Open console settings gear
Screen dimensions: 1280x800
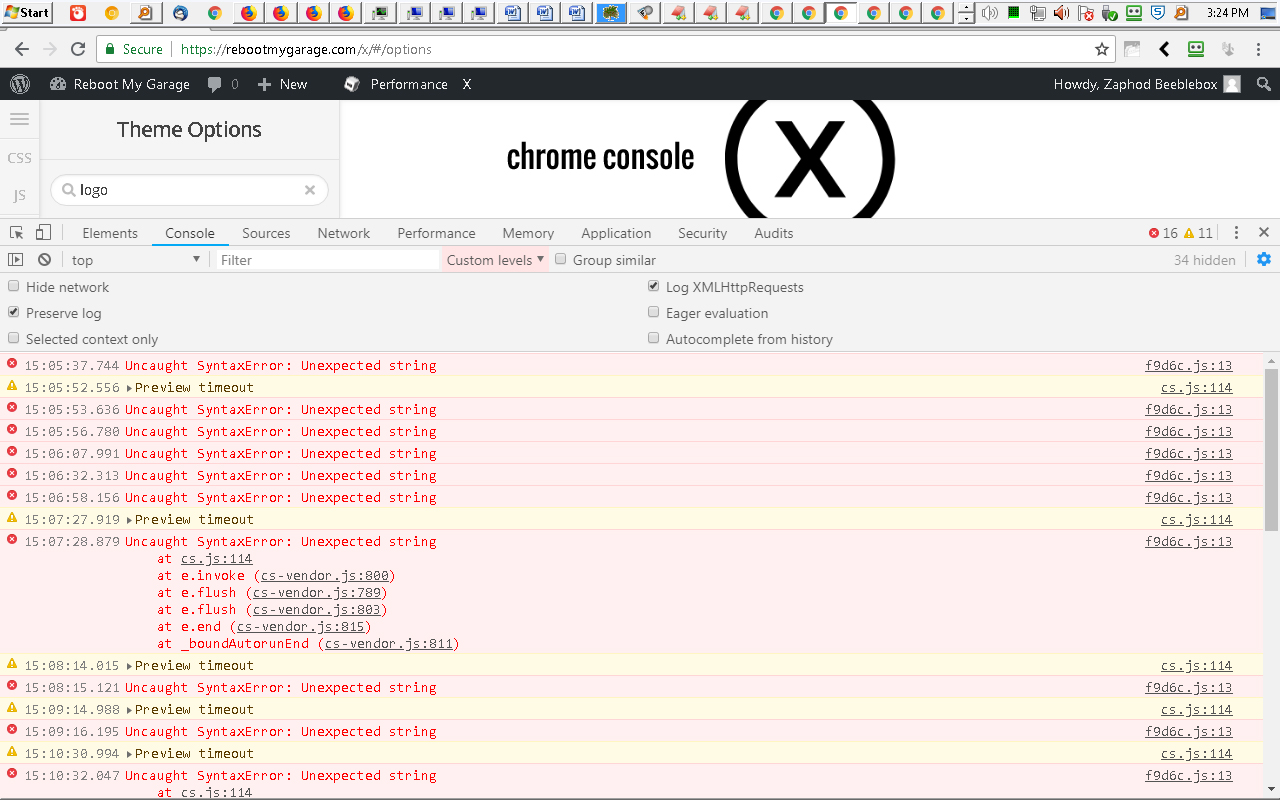click(1264, 260)
